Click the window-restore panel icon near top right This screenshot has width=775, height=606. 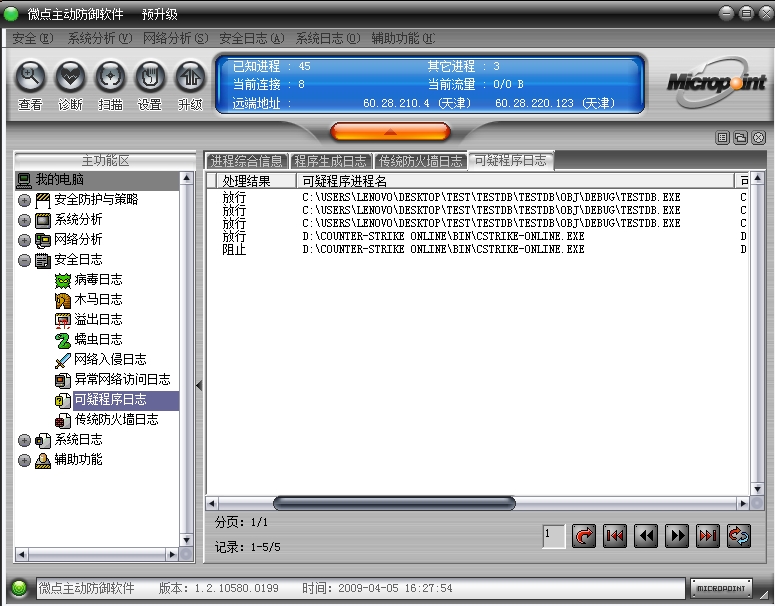tap(740, 138)
